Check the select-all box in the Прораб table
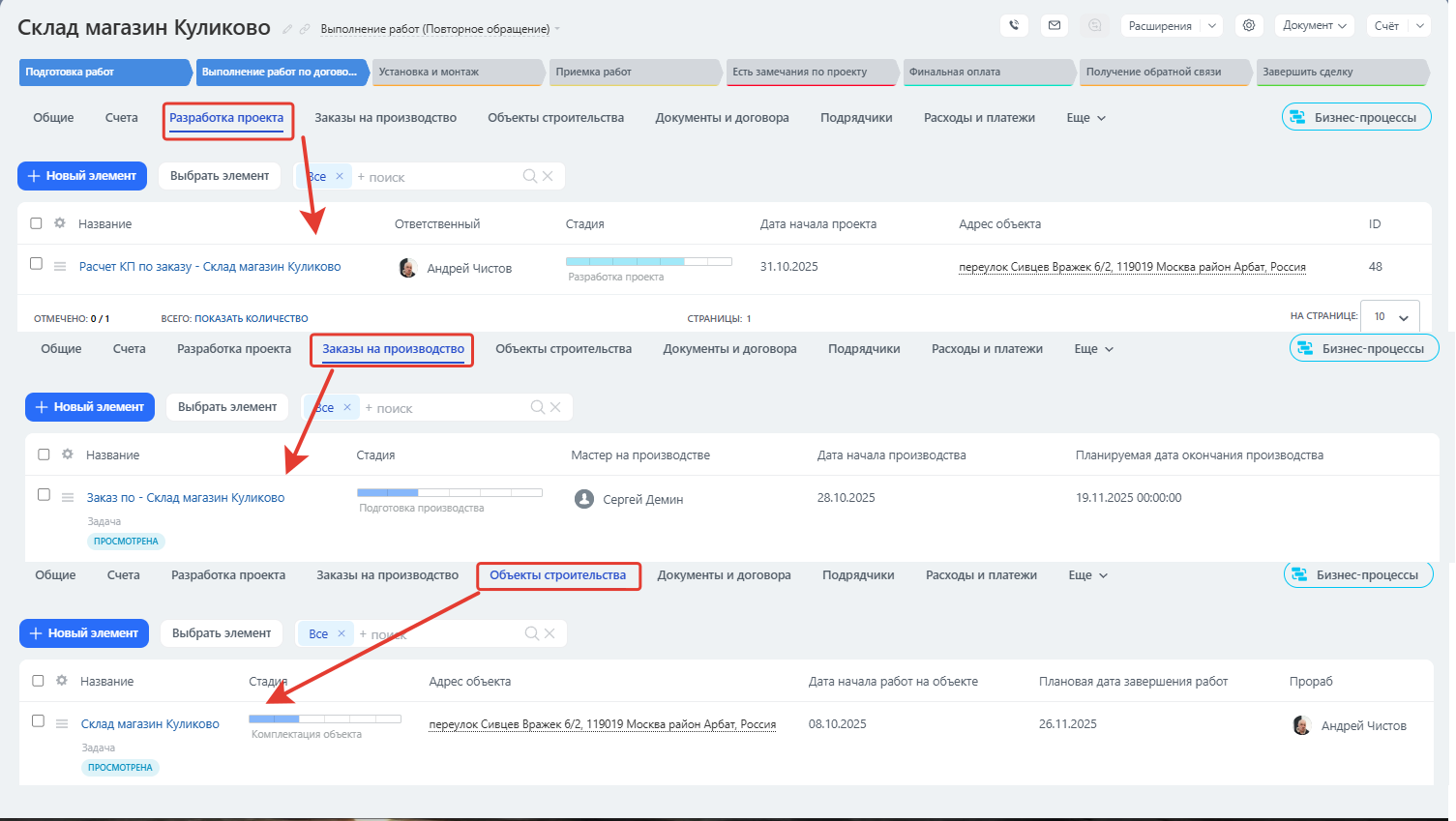This screenshot has height=821, width=1456. 38,681
